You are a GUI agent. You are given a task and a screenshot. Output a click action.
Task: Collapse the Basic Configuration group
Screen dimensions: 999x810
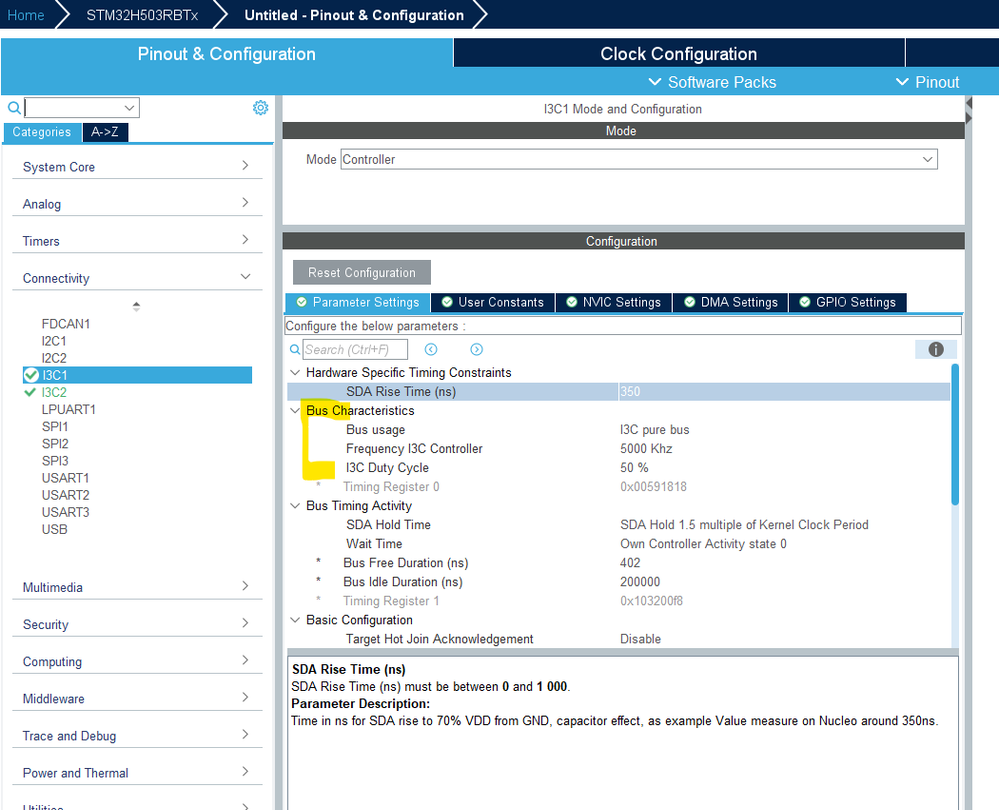(294, 619)
